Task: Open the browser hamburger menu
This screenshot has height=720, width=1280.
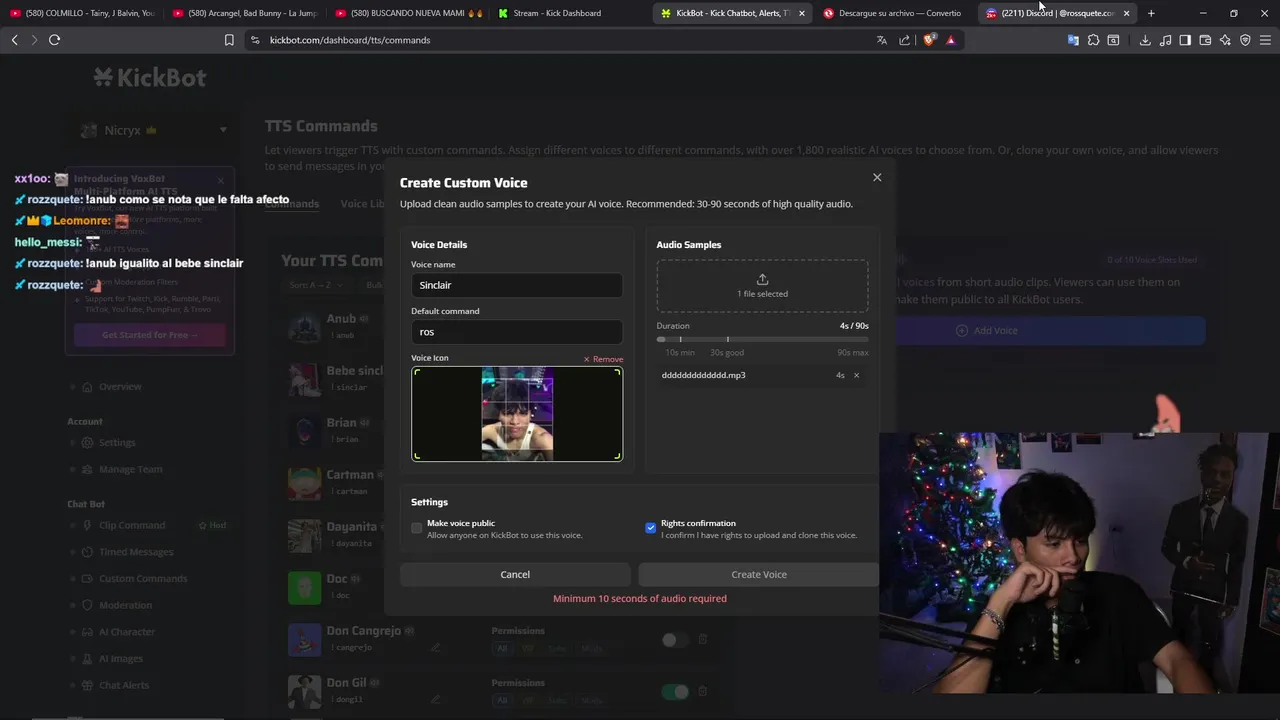Action: (1265, 40)
